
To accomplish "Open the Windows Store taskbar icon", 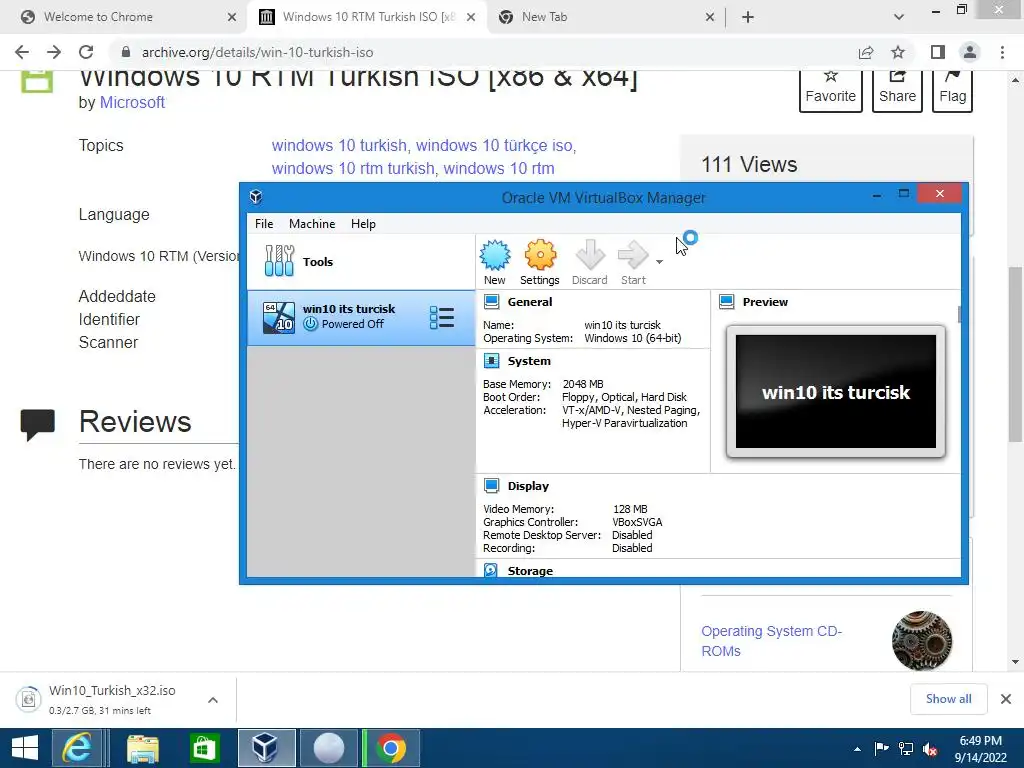I will 204,748.
